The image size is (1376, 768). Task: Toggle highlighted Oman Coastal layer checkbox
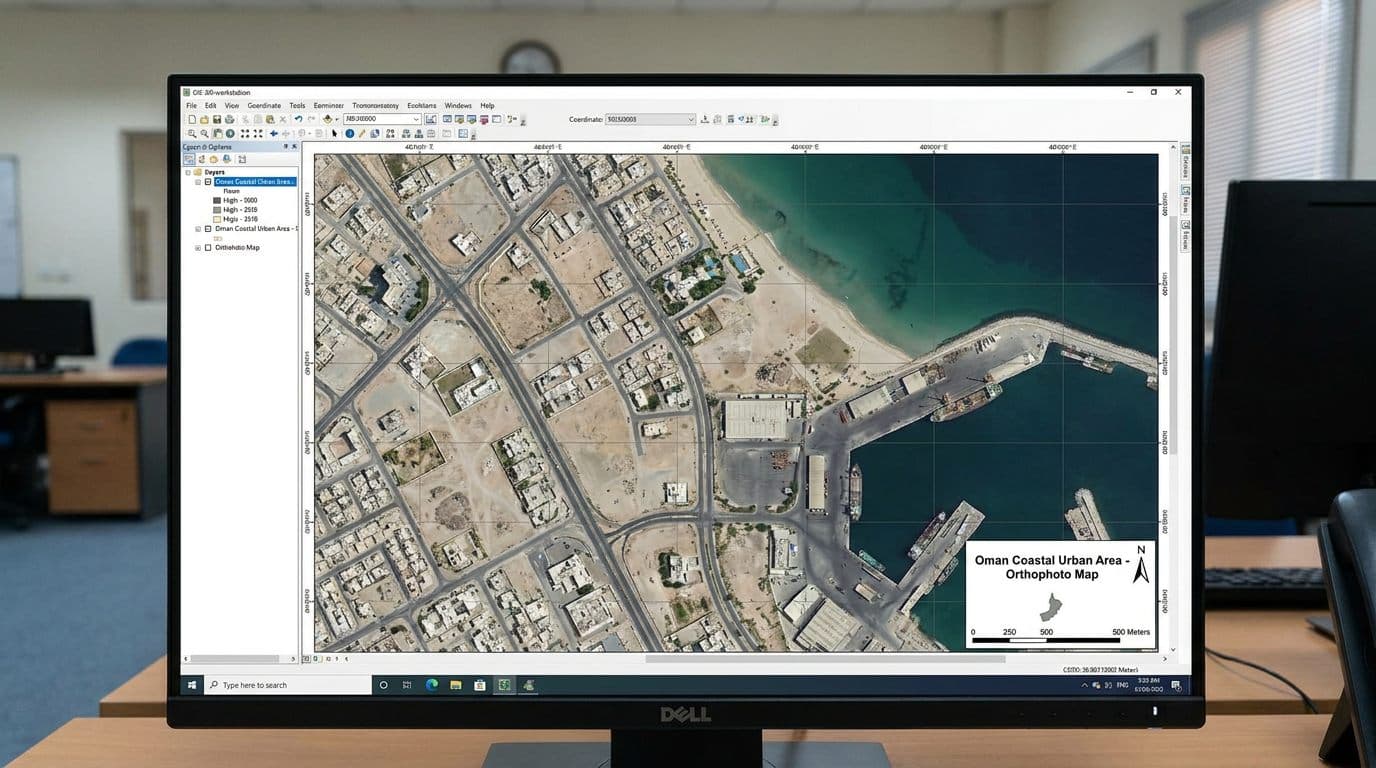pos(208,182)
